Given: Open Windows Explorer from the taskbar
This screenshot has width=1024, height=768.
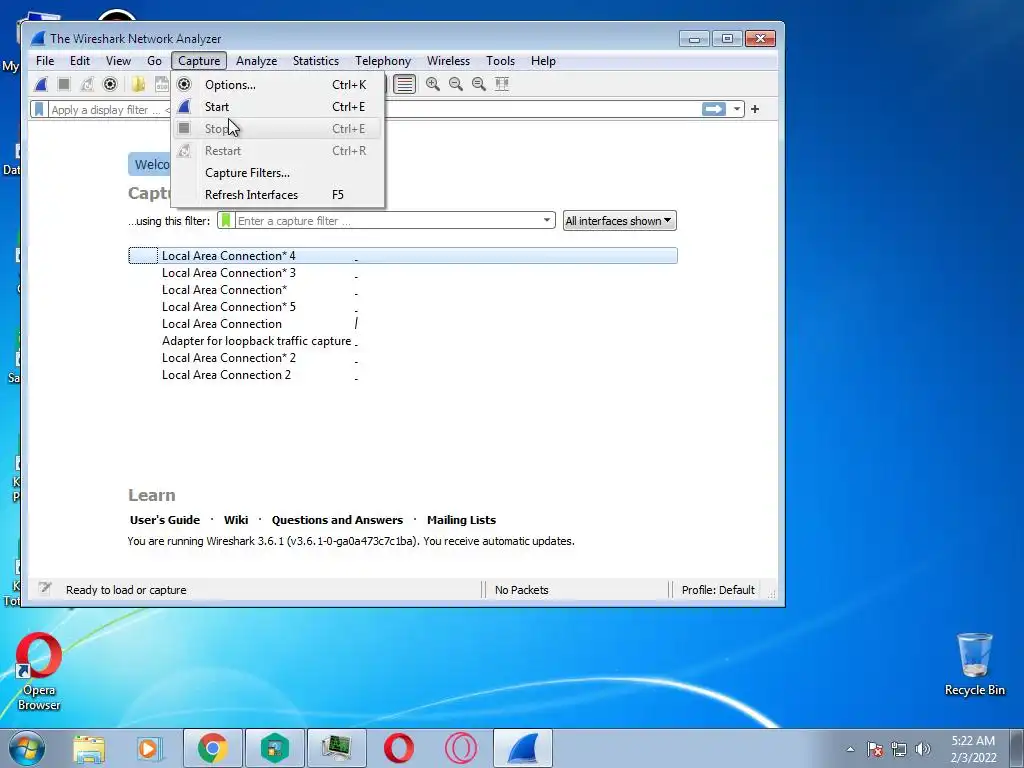Looking at the screenshot, I should 89,748.
